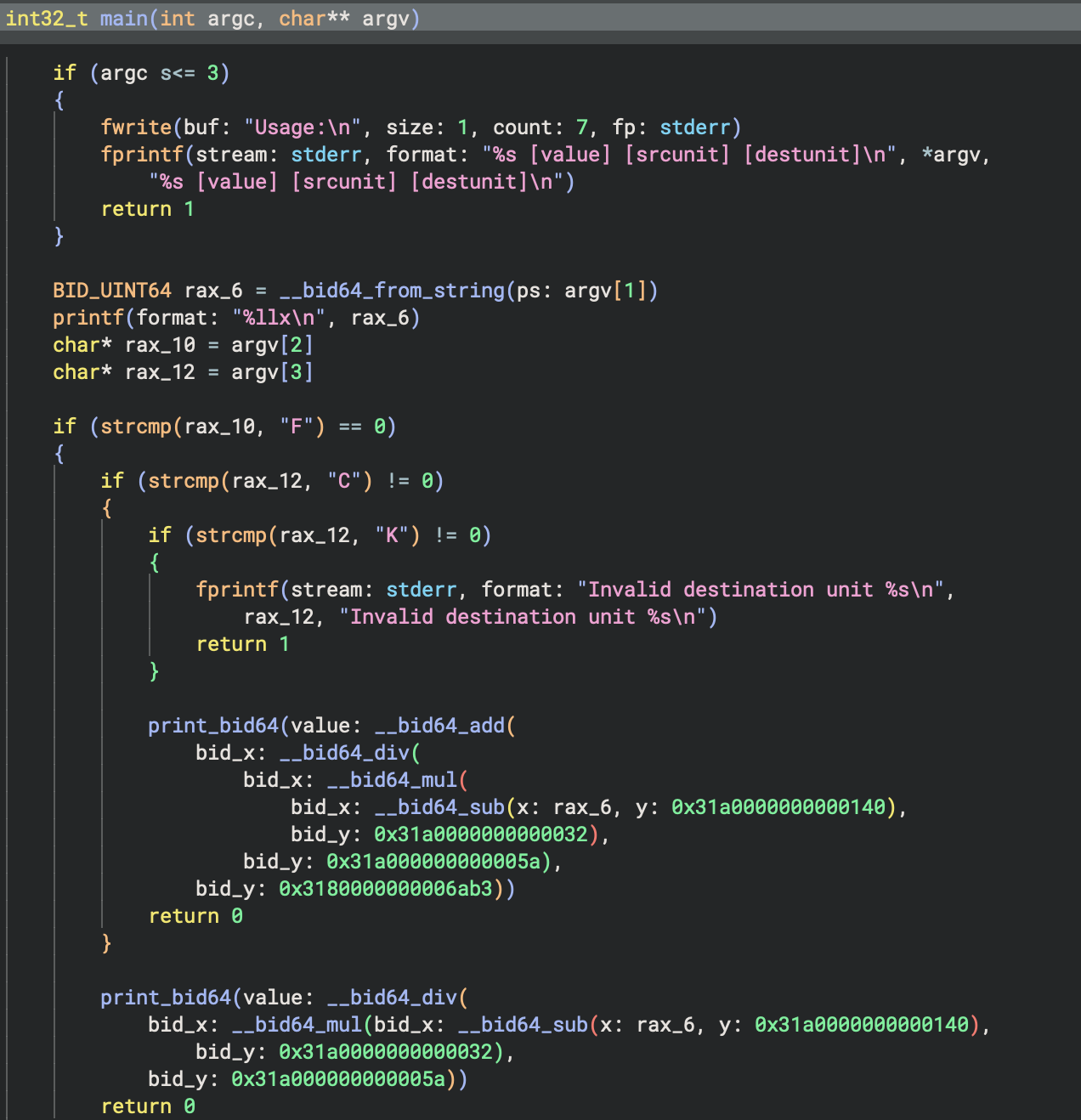Viewport: 1081px width, 1120px height.
Task: Click stderr in the fwrite call
Action: pos(694,127)
